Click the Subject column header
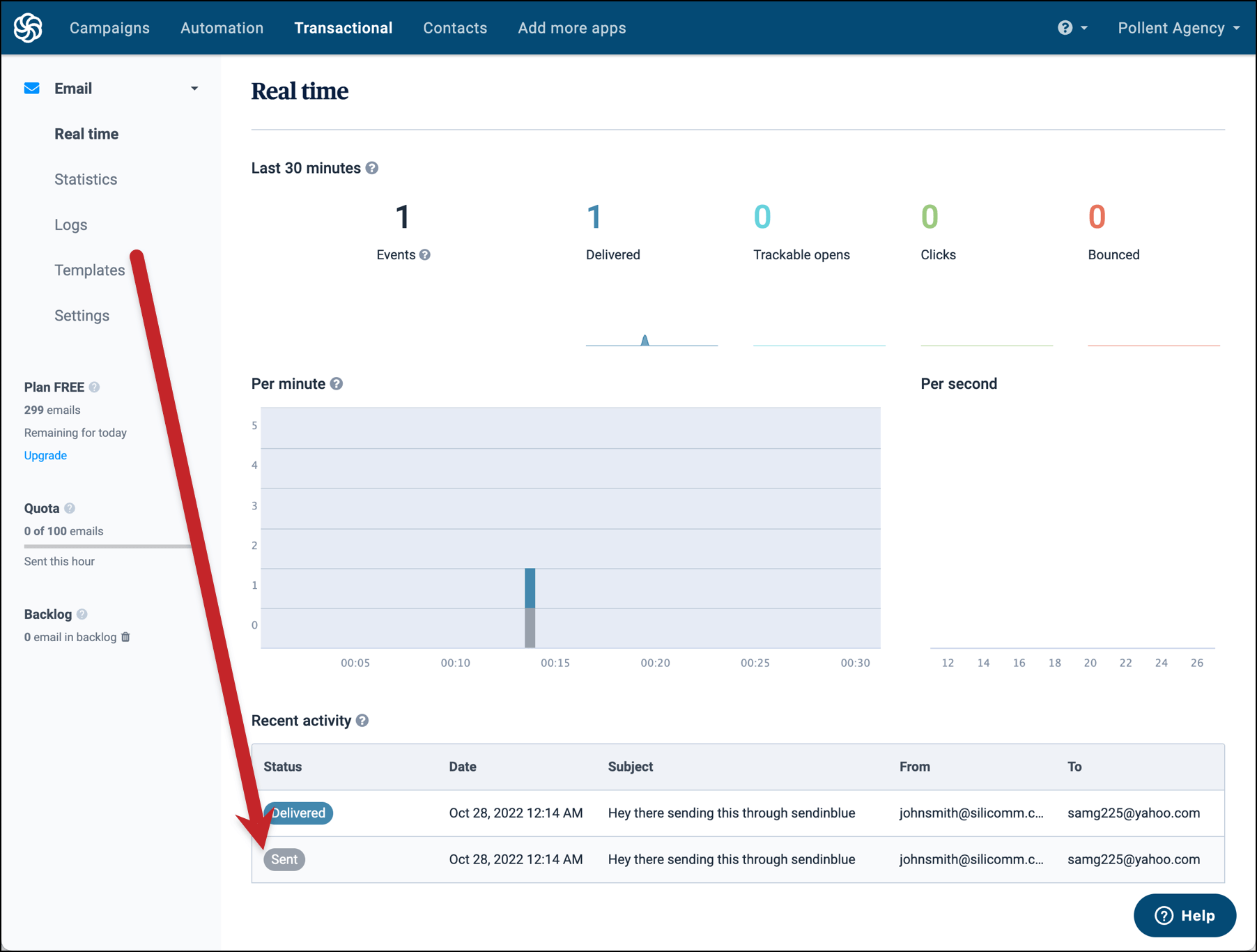Screen dimensions: 1257x952 point(631,767)
